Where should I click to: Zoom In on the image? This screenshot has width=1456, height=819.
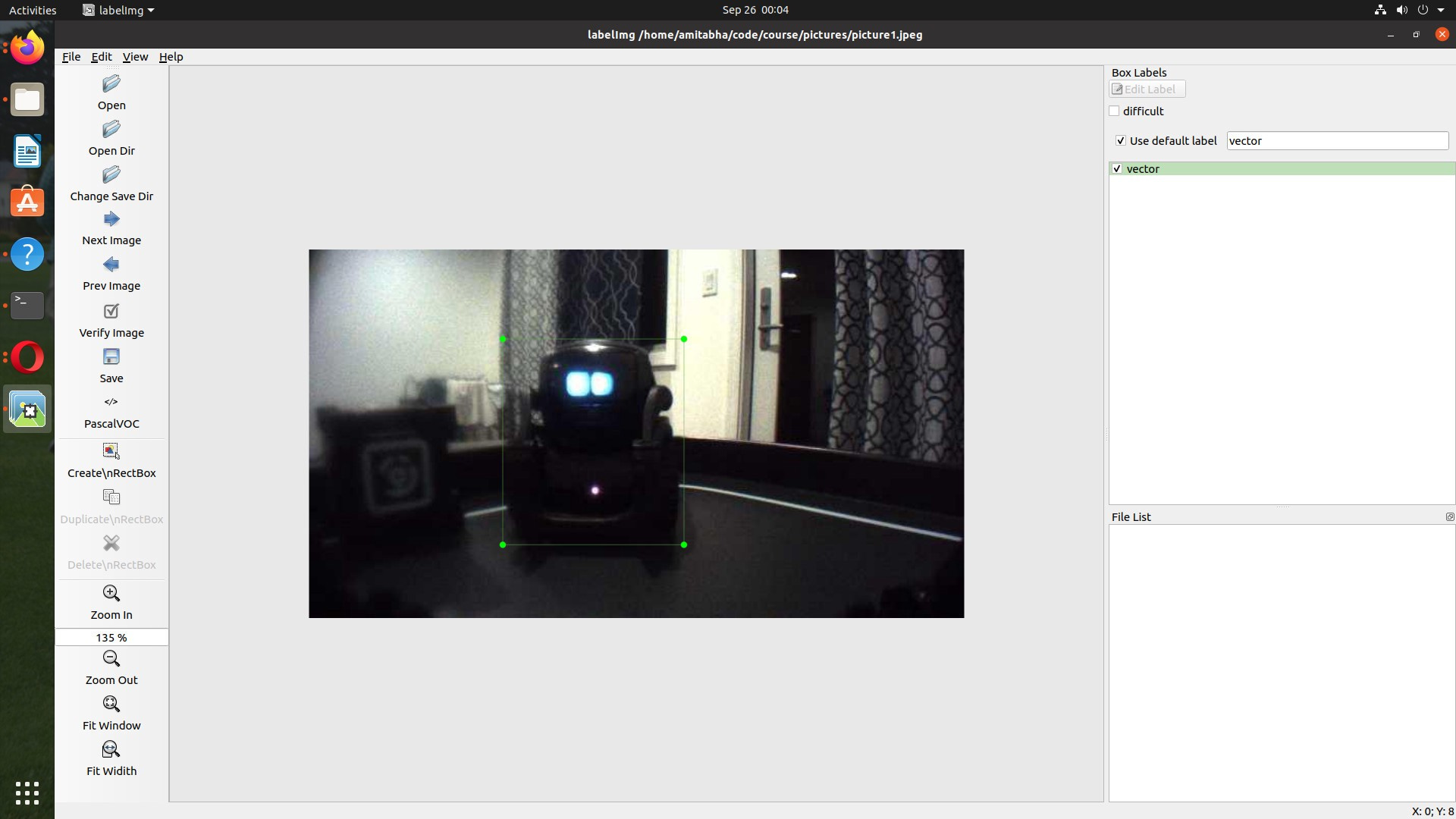(111, 593)
